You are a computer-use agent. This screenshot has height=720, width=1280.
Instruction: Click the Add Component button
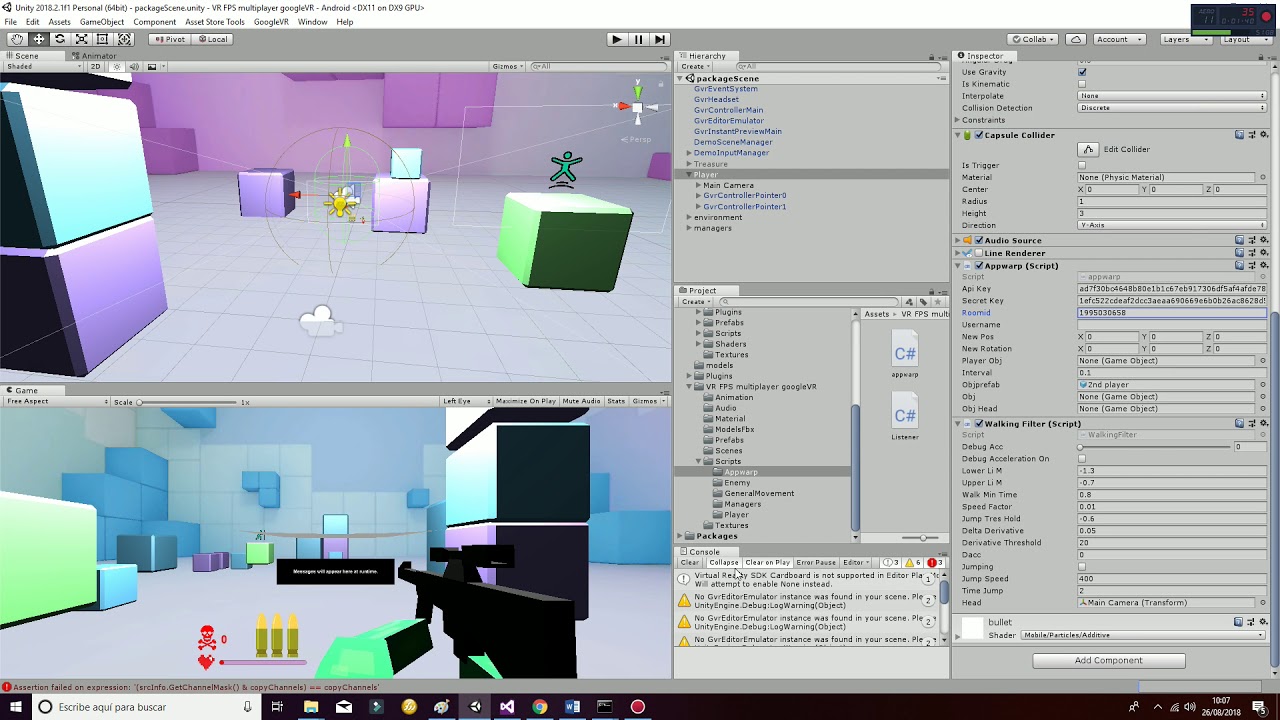1109,660
